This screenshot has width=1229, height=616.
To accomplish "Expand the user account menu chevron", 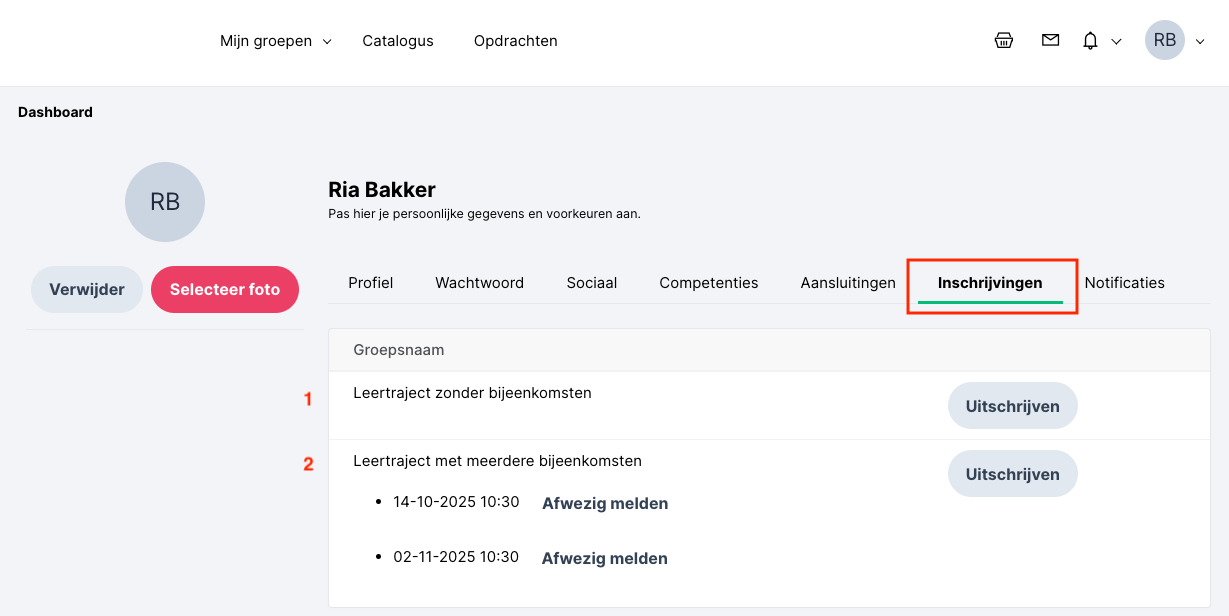I will click(1200, 42).
